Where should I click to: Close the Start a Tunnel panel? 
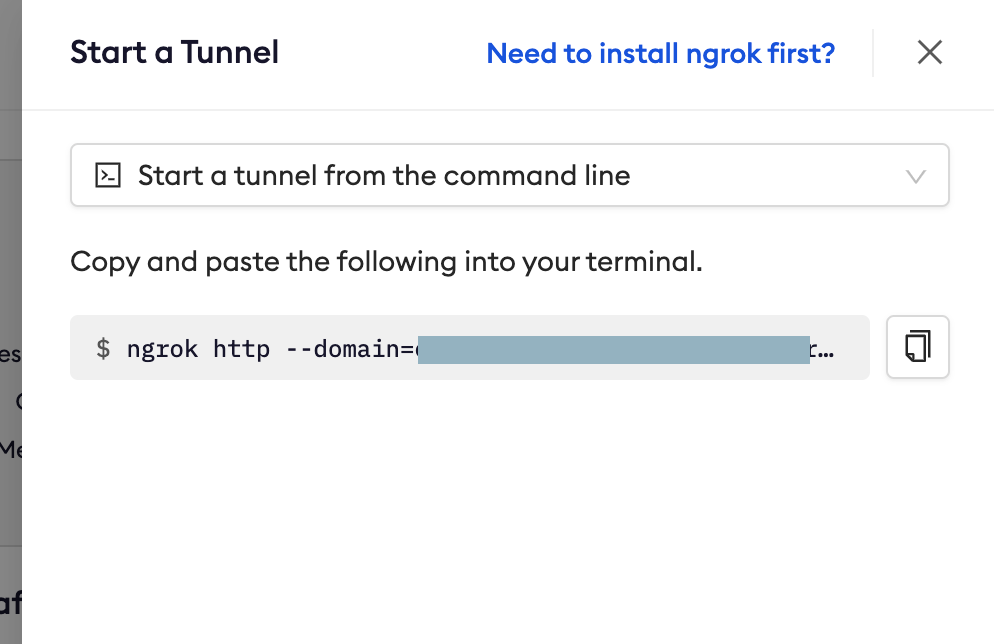(929, 52)
